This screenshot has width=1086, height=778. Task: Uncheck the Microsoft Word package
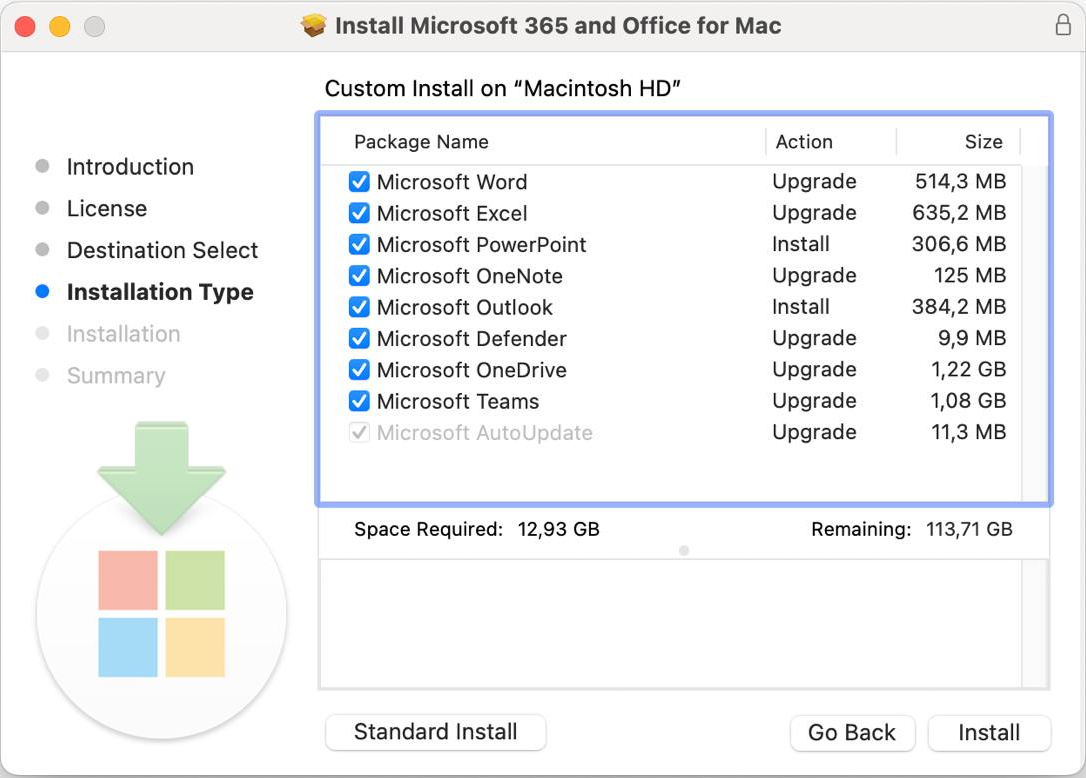point(359,182)
